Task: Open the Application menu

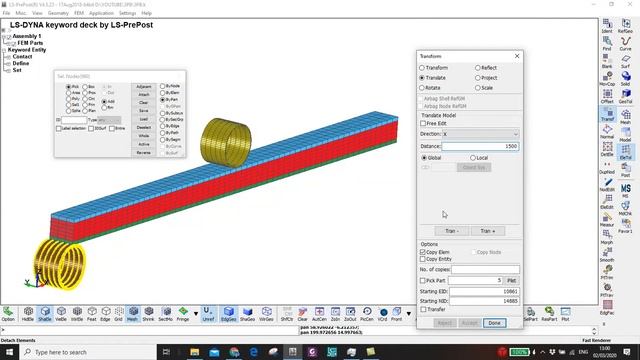Action: (101, 13)
